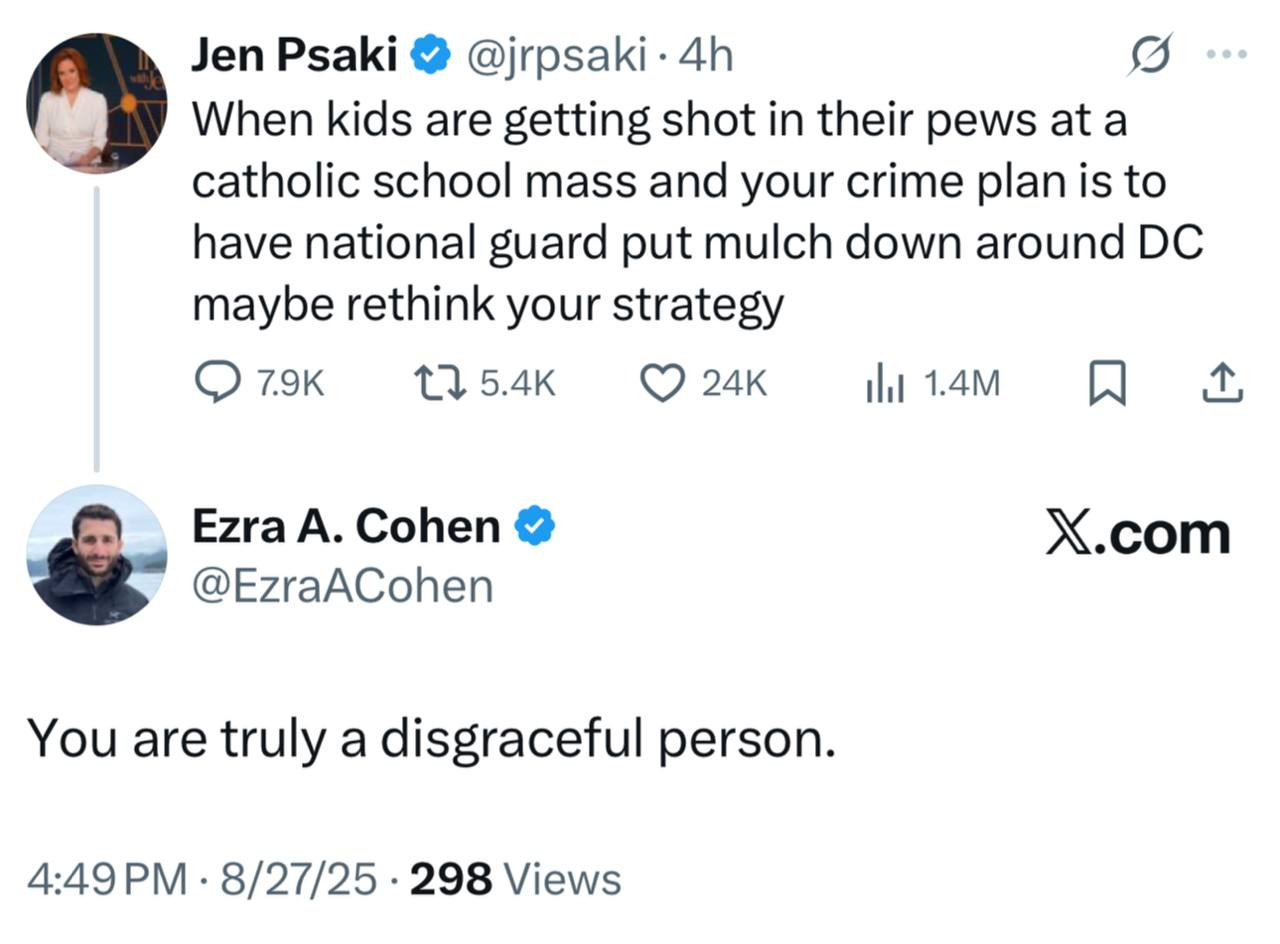Open the @jrpsaki handle link
This screenshot has height=944, width=1280.
point(556,55)
